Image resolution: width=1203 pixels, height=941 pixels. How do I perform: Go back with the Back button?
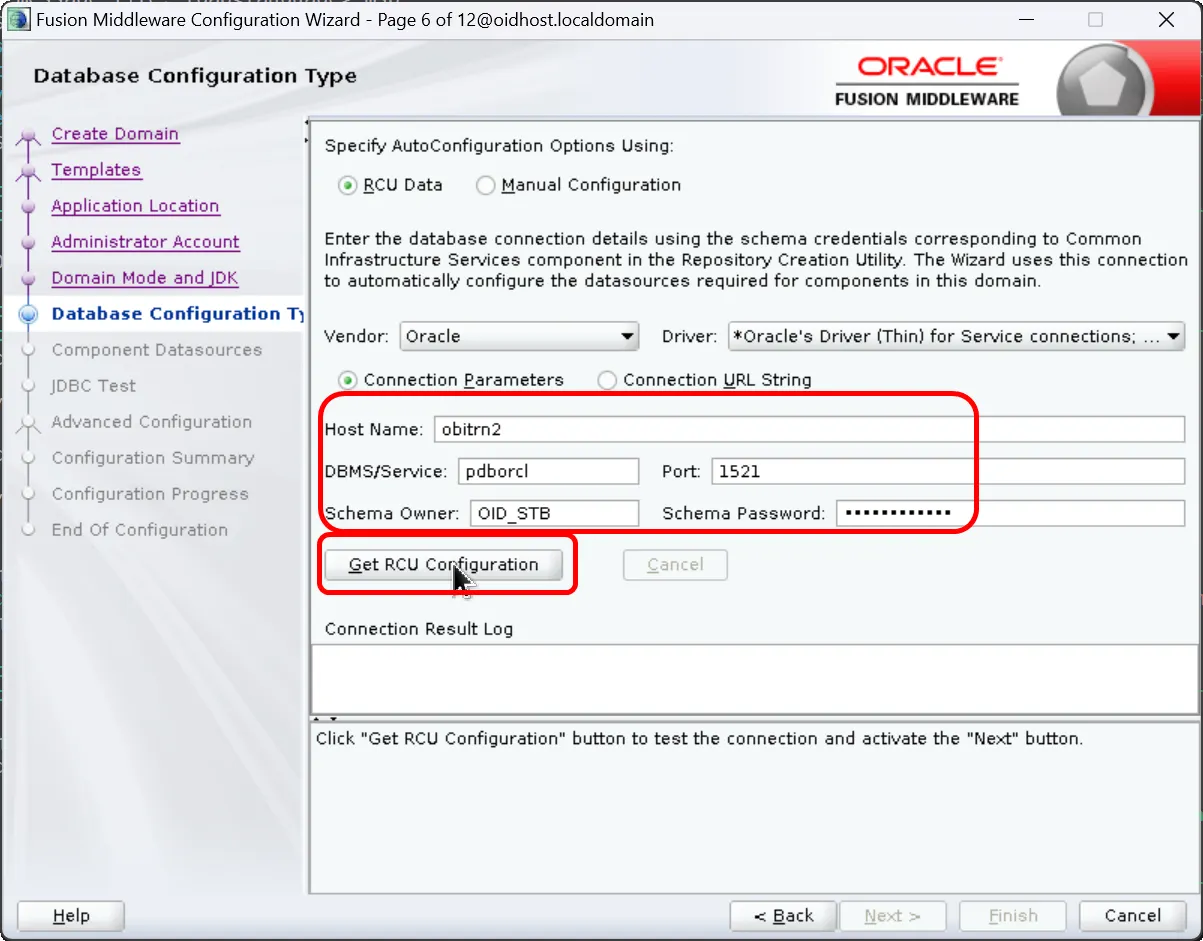pyautogui.click(x=783, y=916)
